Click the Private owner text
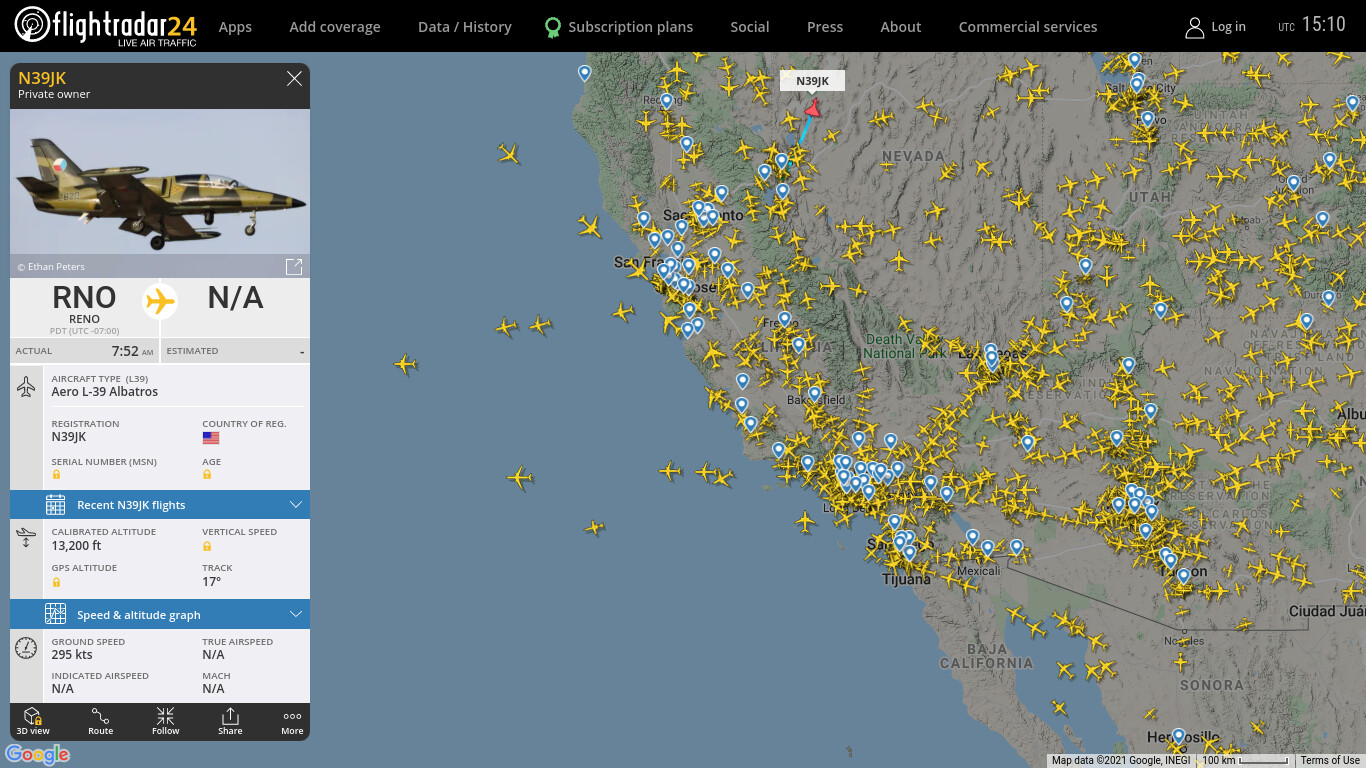The image size is (1366, 768). [54, 94]
